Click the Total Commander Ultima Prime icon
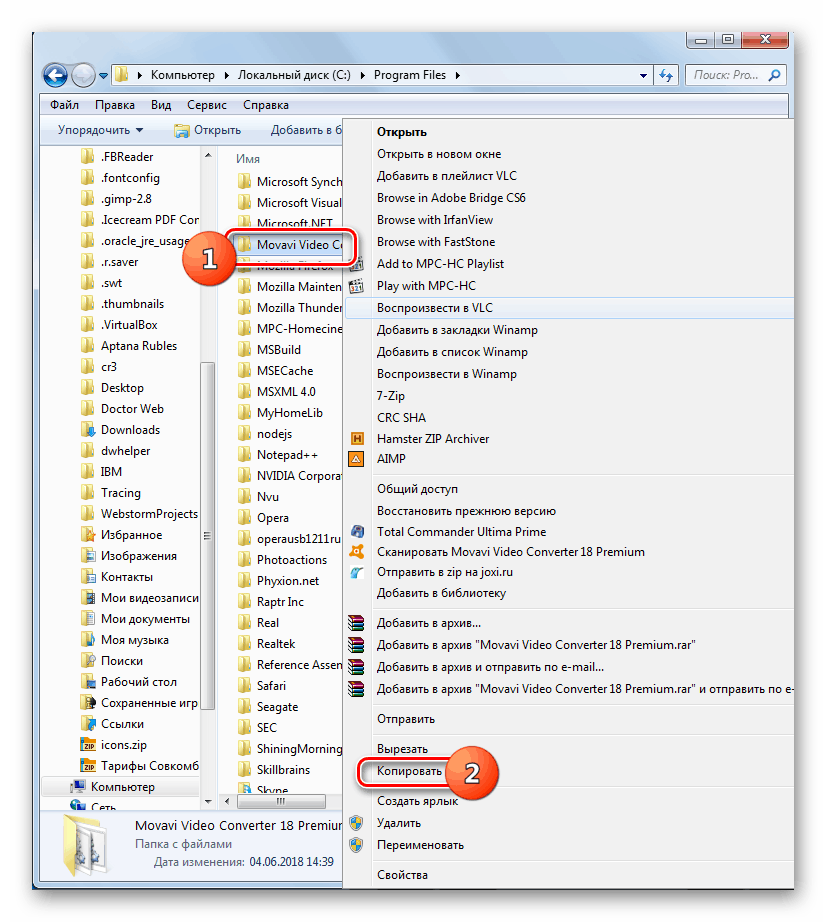The height and width of the screenshot is (922, 826). (356, 532)
